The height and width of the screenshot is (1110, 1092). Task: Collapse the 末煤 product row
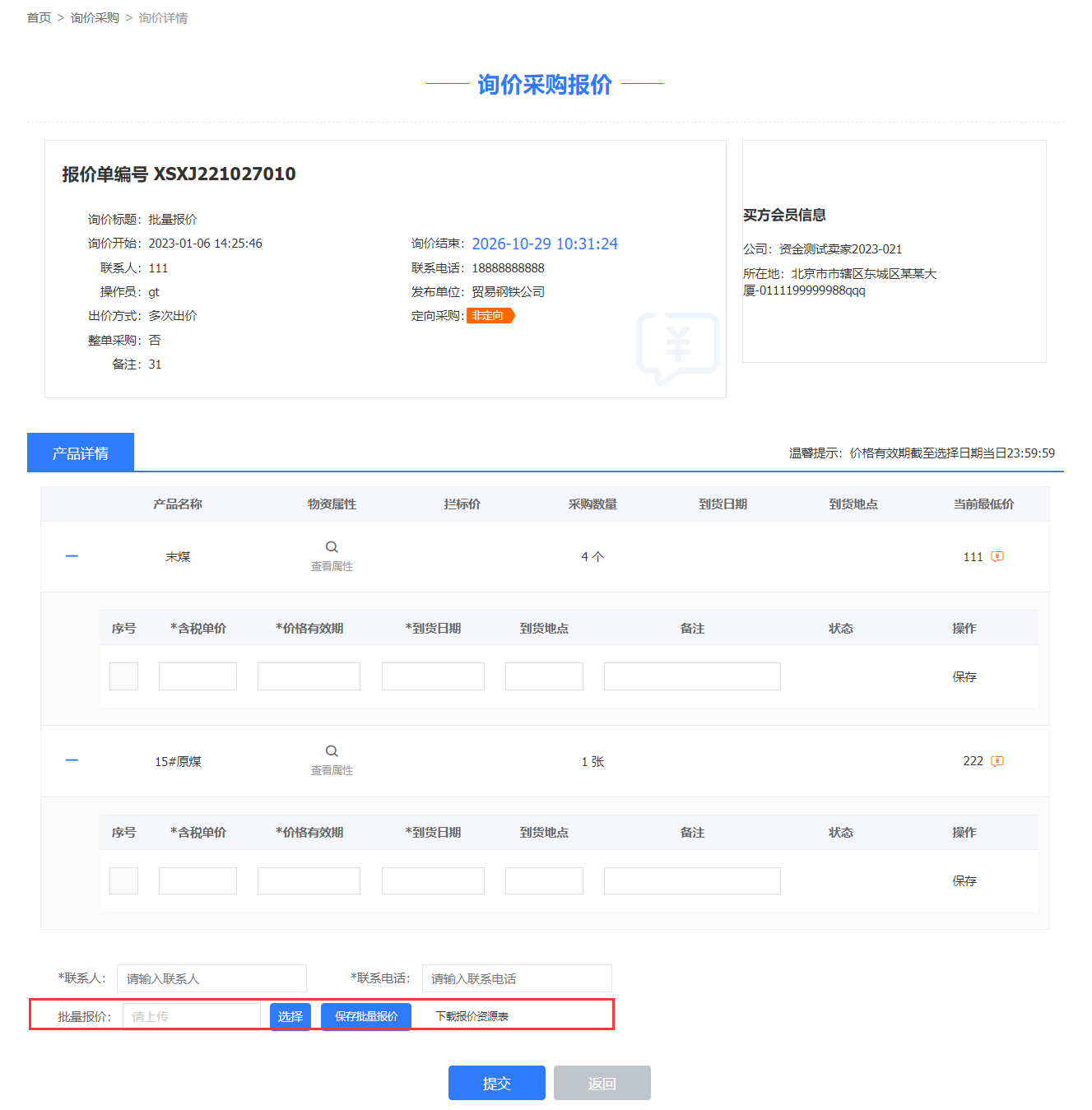pos(72,556)
